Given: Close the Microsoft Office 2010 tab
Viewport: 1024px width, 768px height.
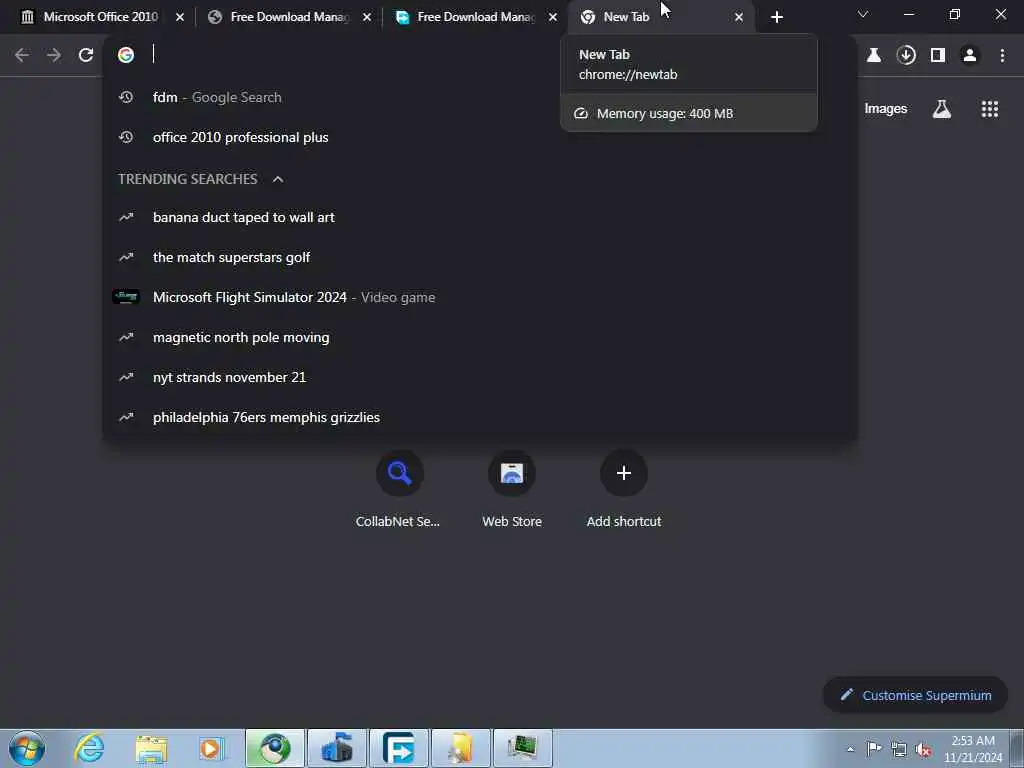Looking at the screenshot, I should point(180,17).
